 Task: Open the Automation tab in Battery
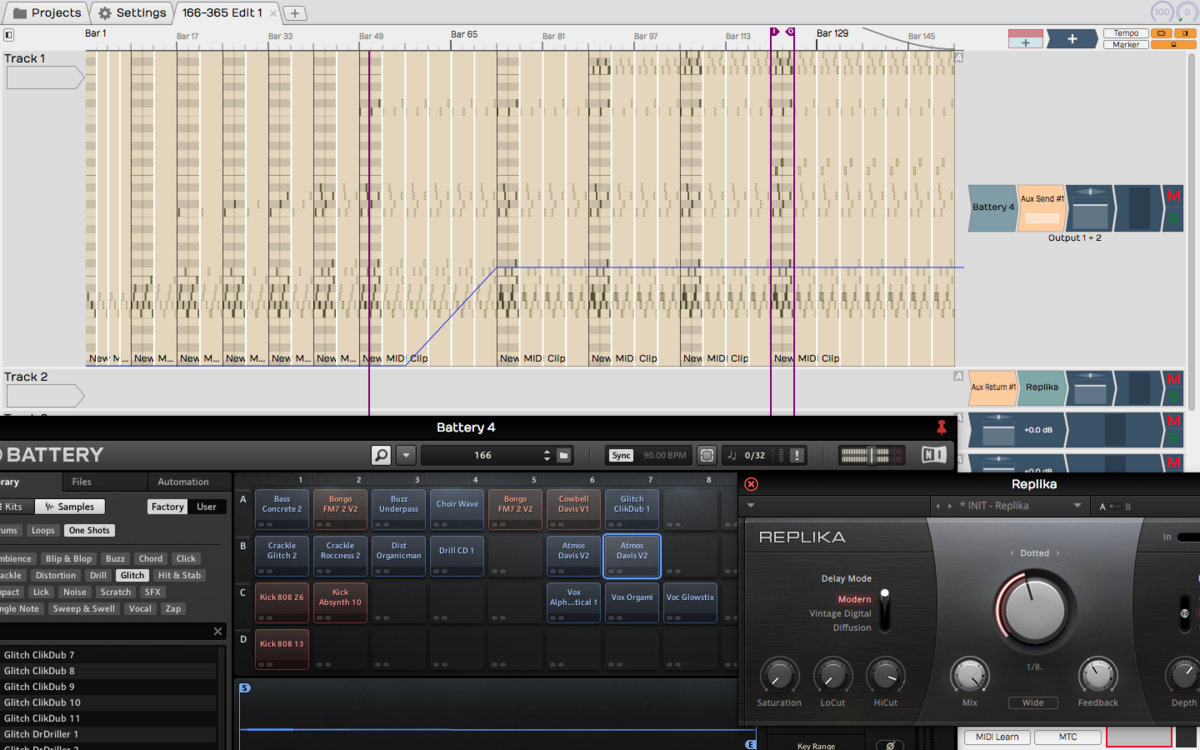(183, 482)
